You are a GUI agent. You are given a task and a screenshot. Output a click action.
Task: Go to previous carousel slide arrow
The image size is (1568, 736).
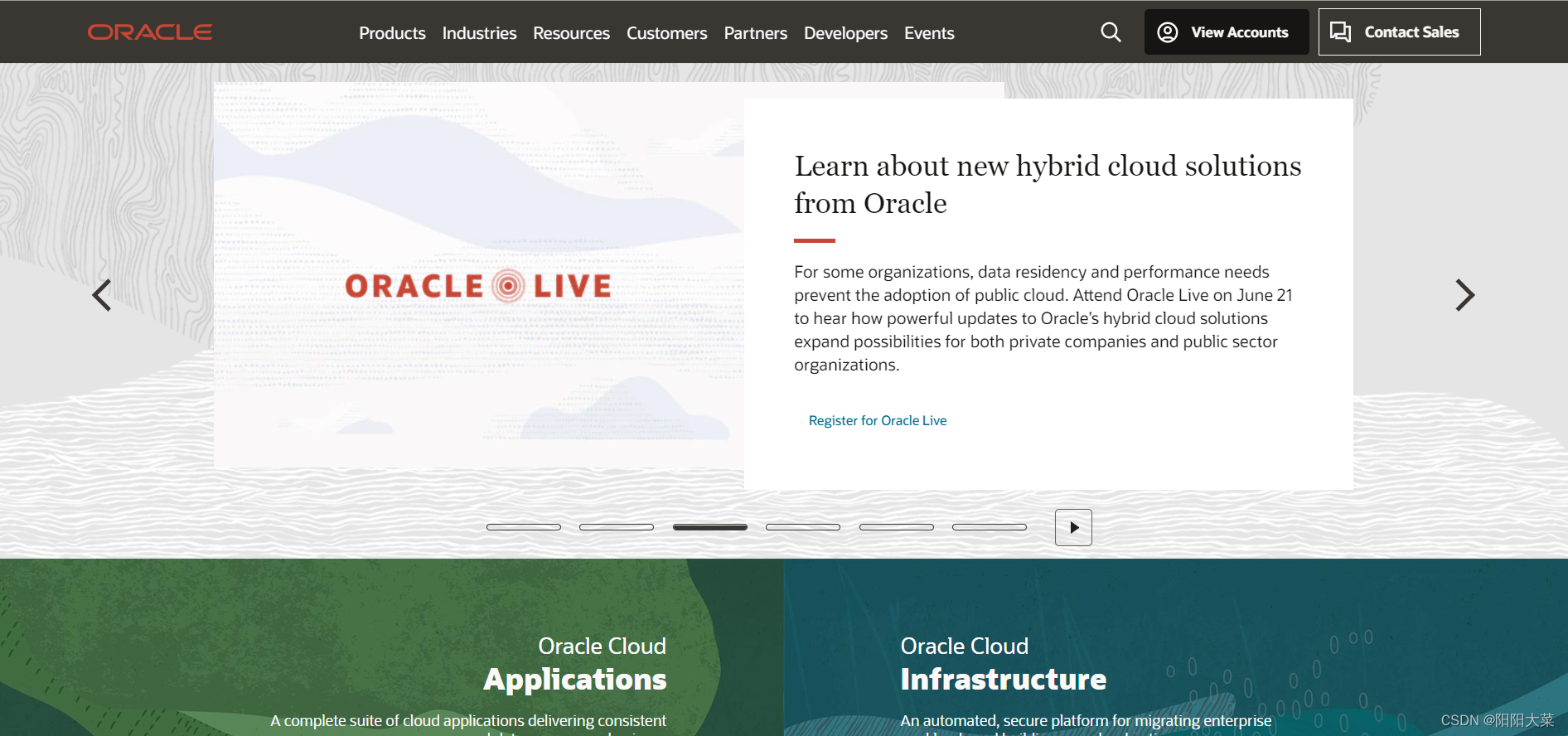[102, 295]
